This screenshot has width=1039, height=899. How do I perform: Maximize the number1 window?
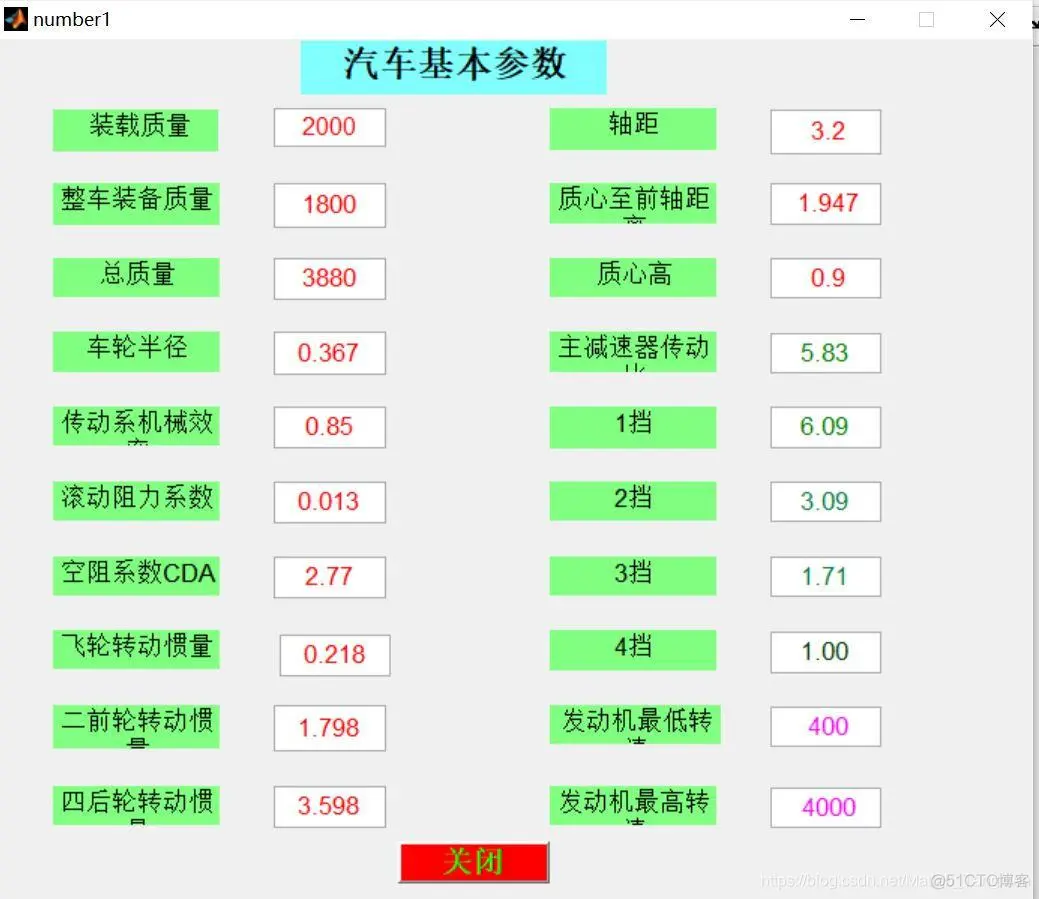[x=926, y=20]
